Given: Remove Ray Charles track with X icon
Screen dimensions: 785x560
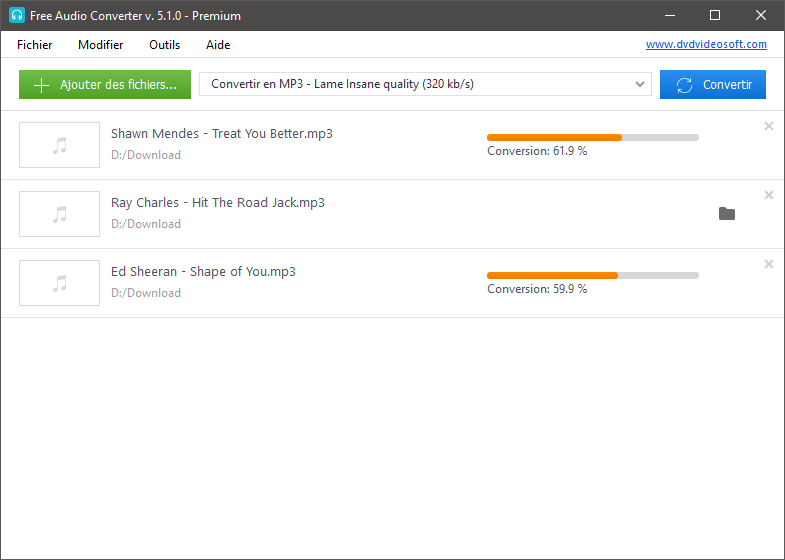Looking at the screenshot, I should point(768,195).
